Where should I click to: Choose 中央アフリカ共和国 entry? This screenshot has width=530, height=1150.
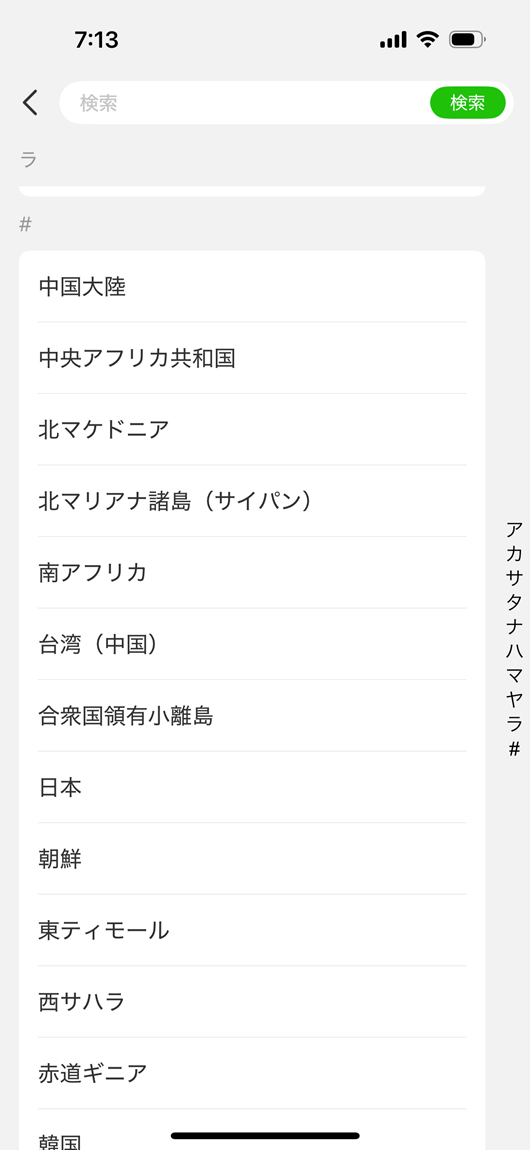pyautogui.click(x=252, y=358)
